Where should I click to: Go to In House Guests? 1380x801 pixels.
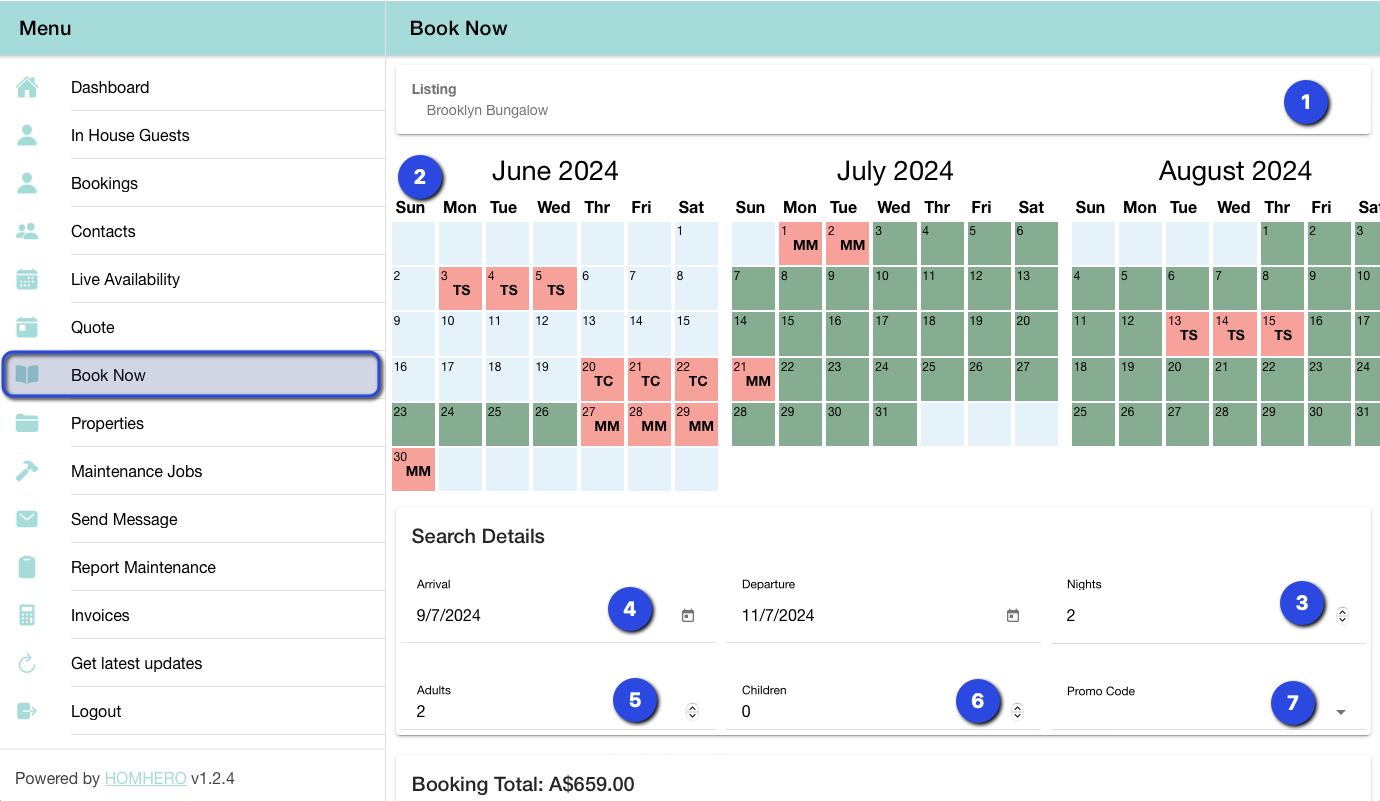click(x=130, y=136)
